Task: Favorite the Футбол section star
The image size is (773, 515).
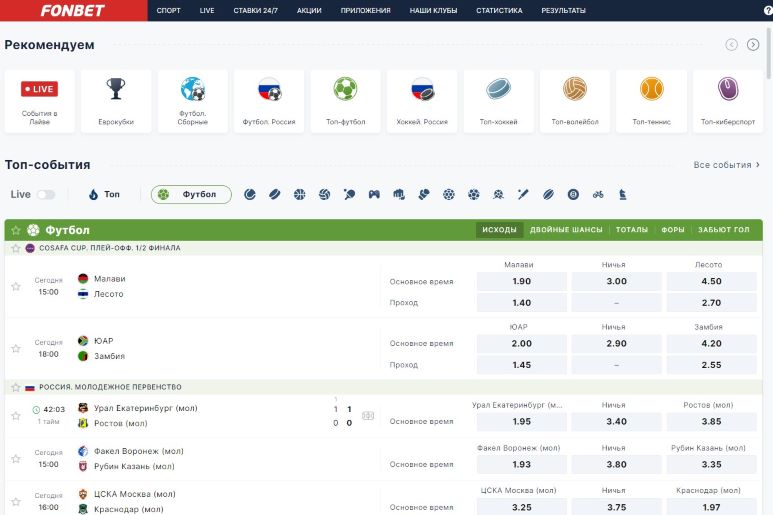Action: 16,230
